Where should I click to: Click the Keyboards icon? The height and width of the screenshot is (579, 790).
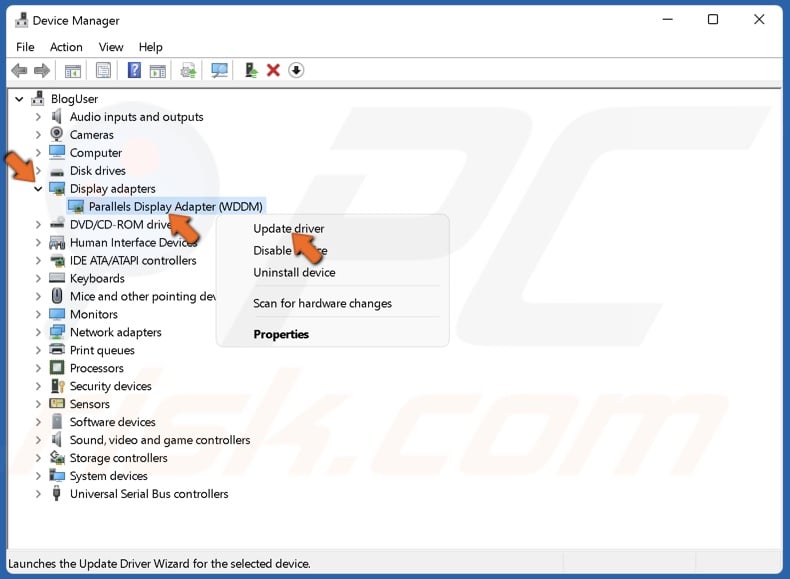pyautogui.click(x=57, y=278)
